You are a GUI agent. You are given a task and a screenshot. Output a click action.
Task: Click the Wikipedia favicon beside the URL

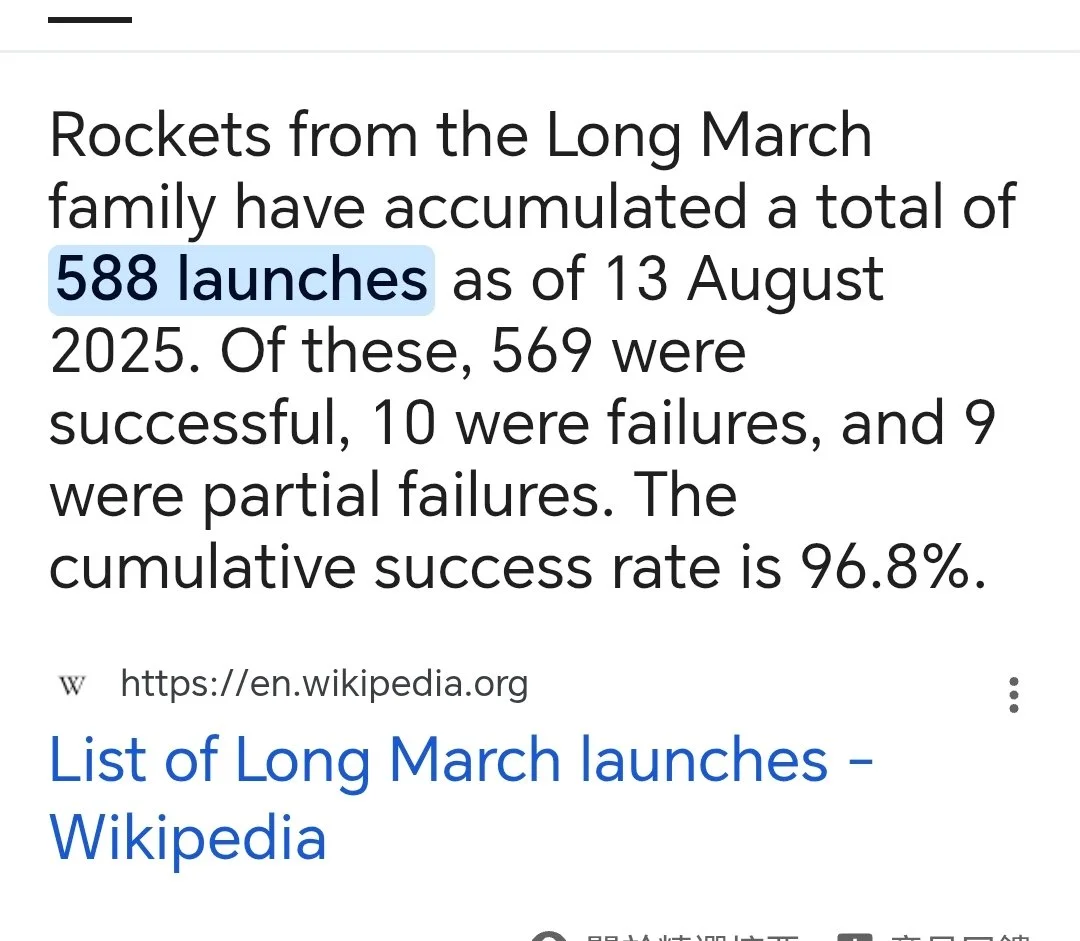pyautogui.click(x=72, y=686)
